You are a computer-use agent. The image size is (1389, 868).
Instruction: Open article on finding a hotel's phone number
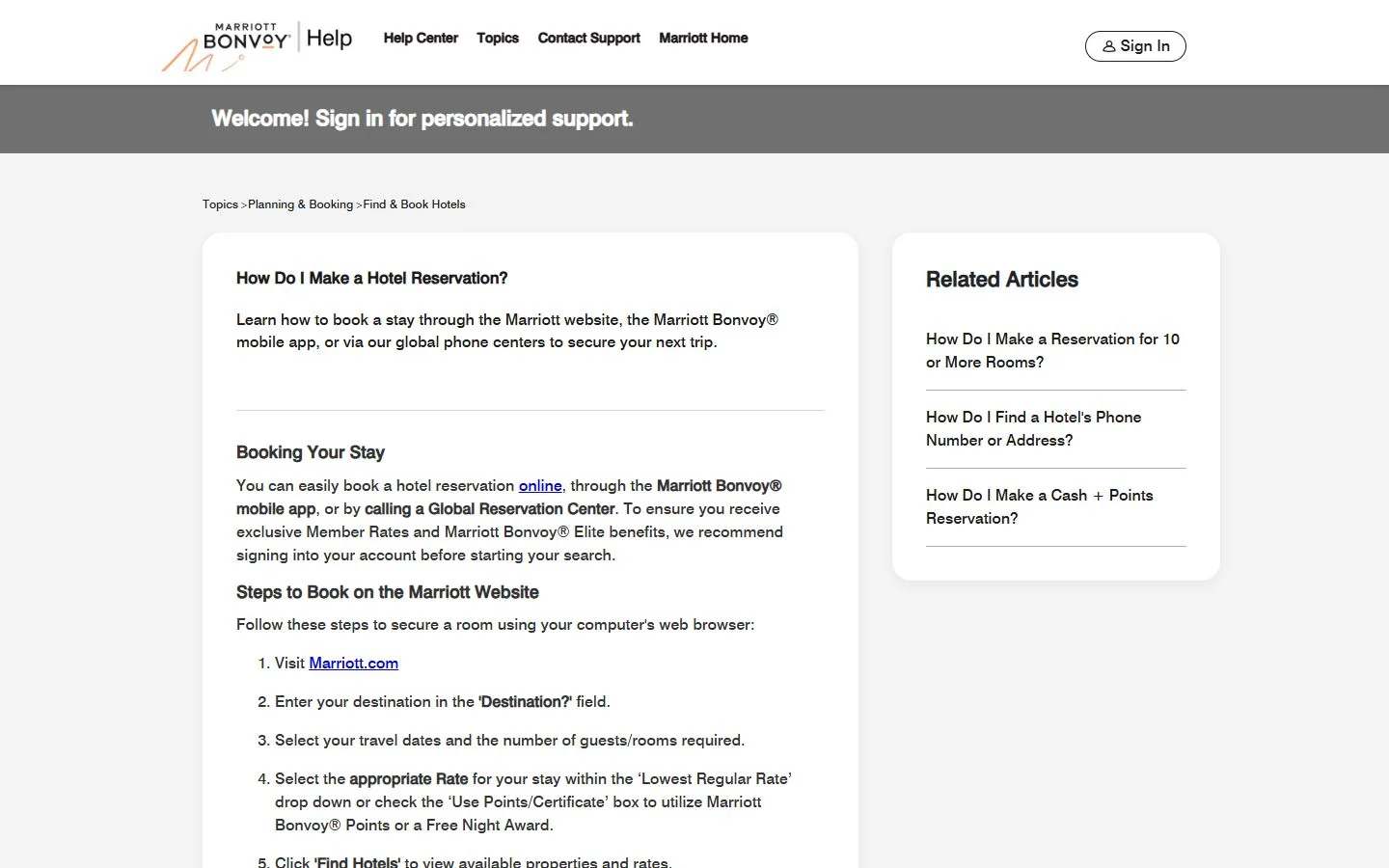1033,429
